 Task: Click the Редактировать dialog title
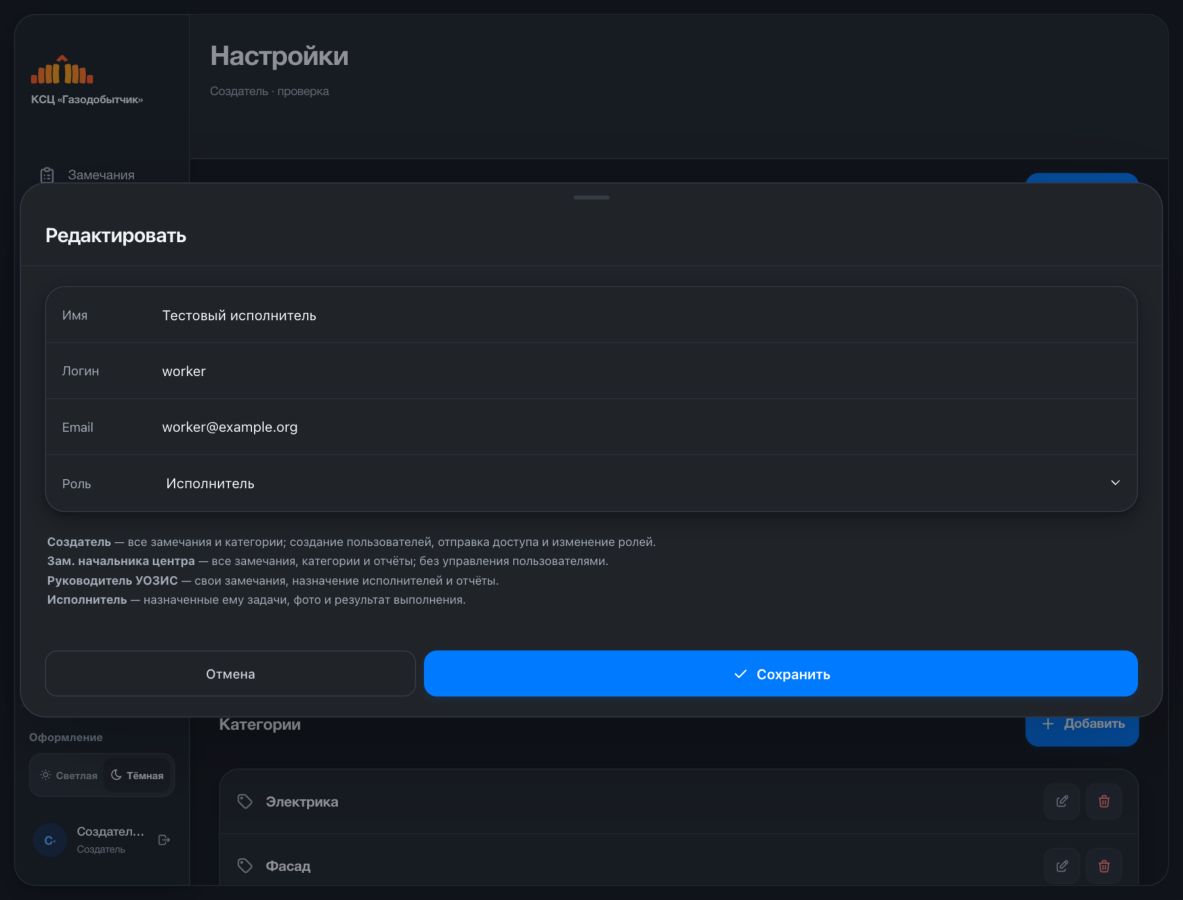point(115,235)
